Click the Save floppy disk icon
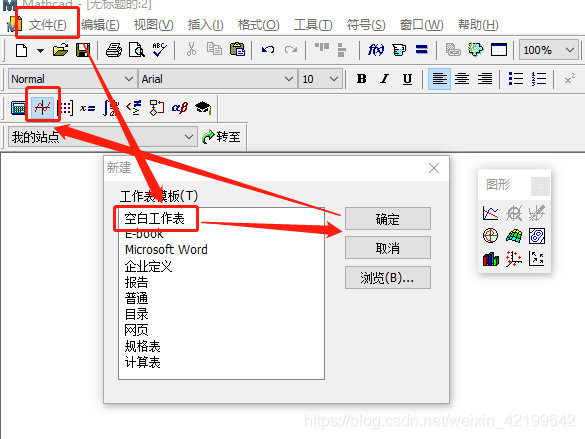585x439 pixels. tap(83, 50)
